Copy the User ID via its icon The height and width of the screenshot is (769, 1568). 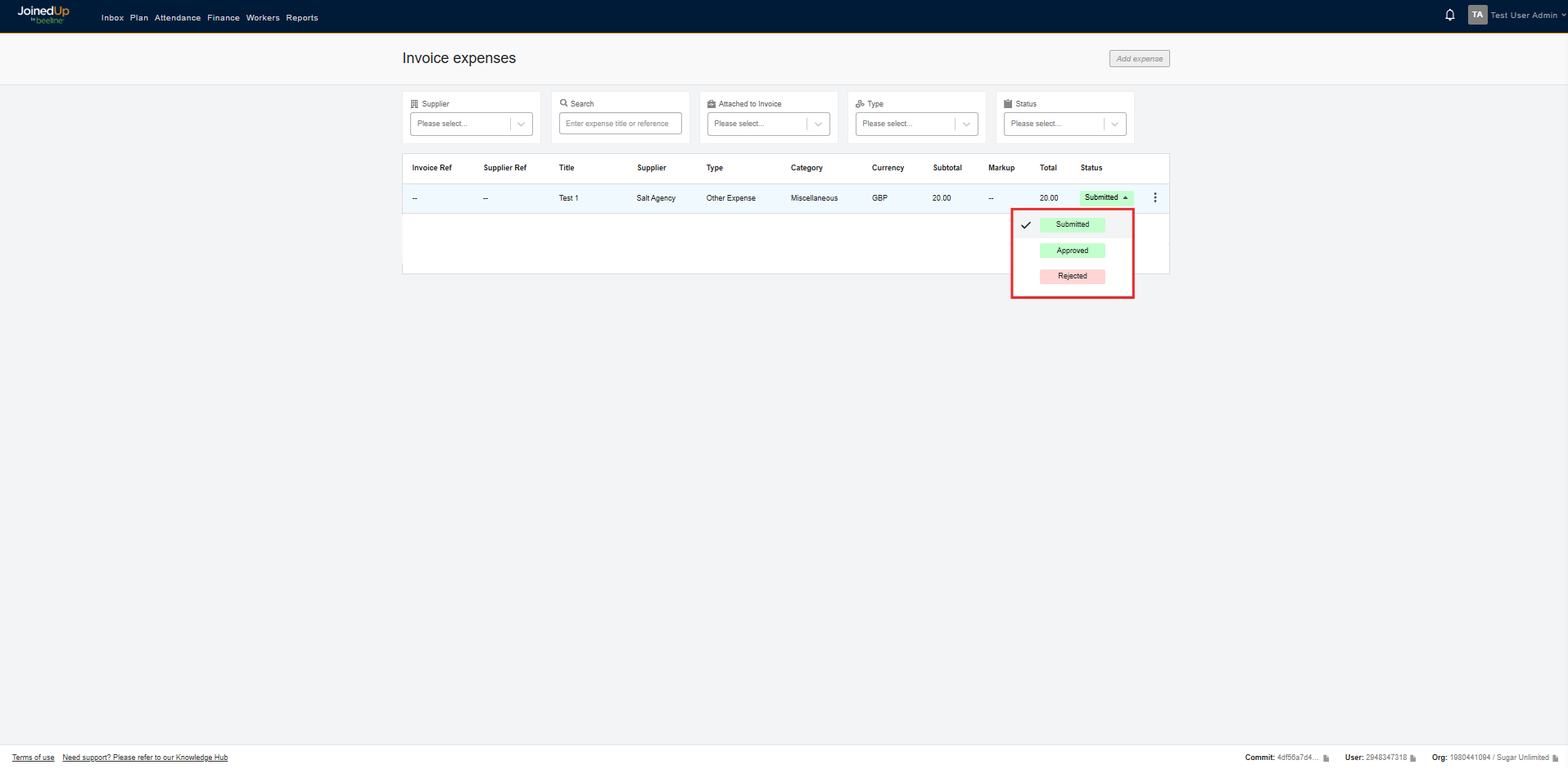point(1413,758)
